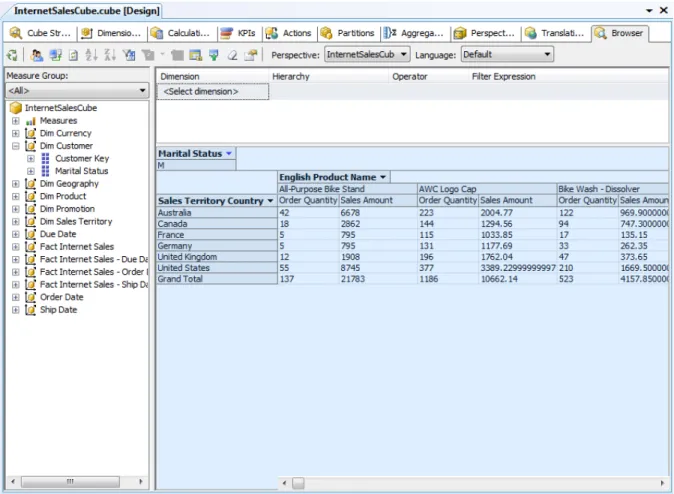The height and width of the screenshot is (494, 674).
Task: Switch to the Cube Structure tab
Action: click(40, 33)
